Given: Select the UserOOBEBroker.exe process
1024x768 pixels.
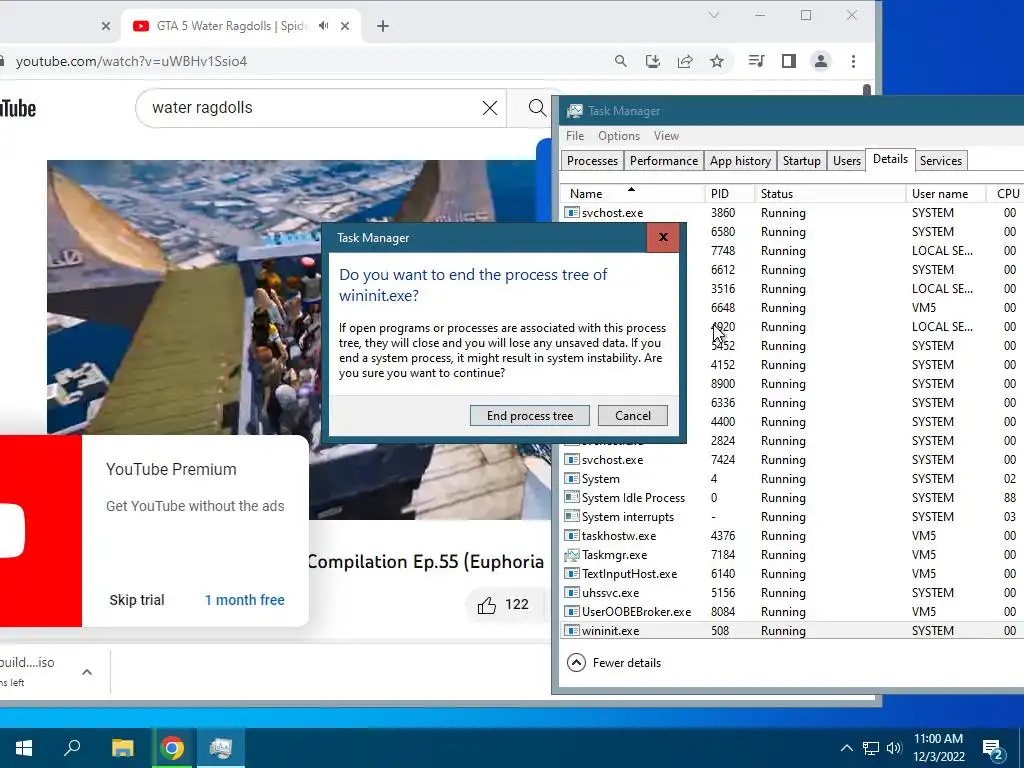Looking at the screenshot, I should coord(792,612).
